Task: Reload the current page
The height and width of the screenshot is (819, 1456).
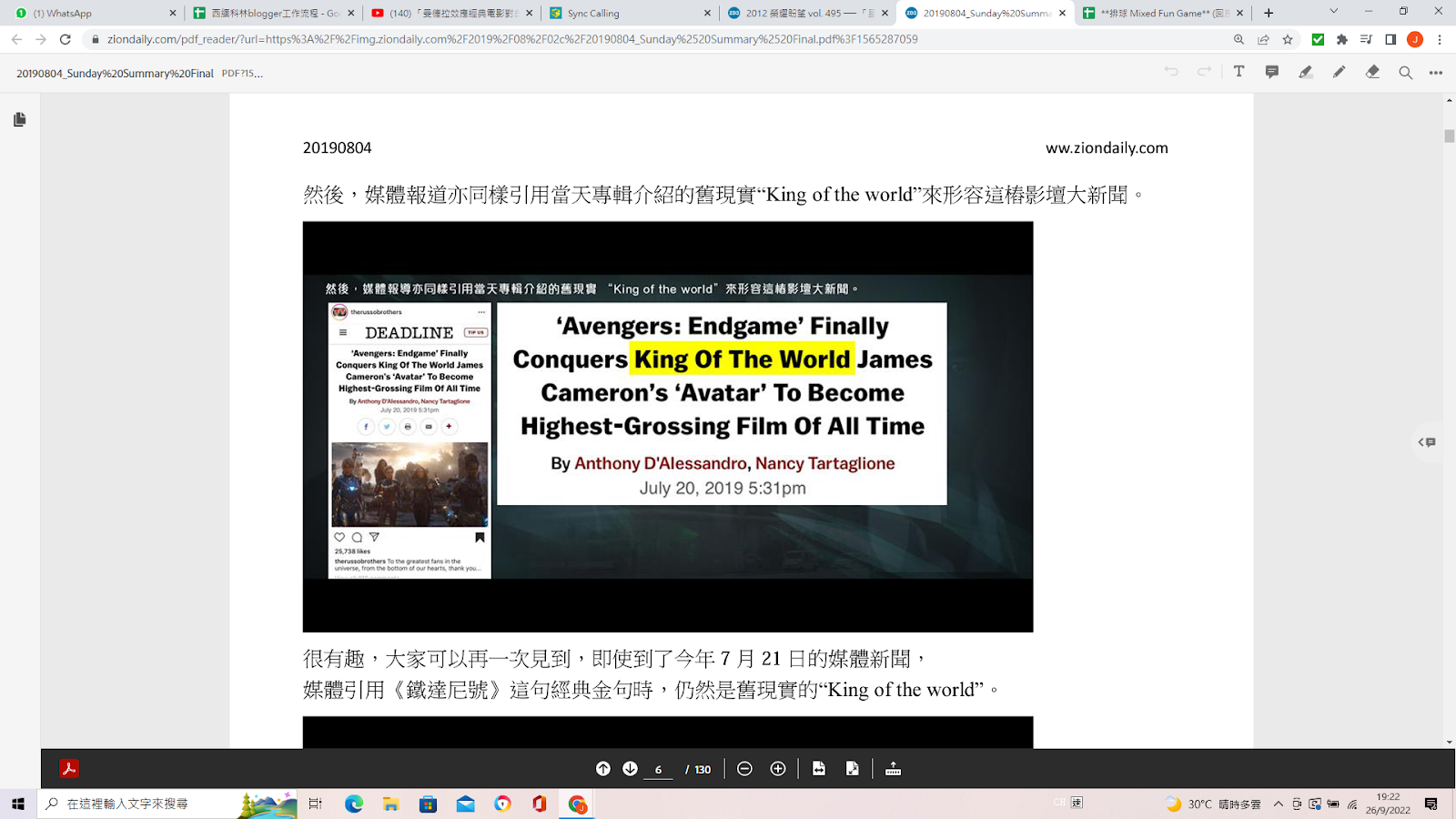Action: coord(65,39)
